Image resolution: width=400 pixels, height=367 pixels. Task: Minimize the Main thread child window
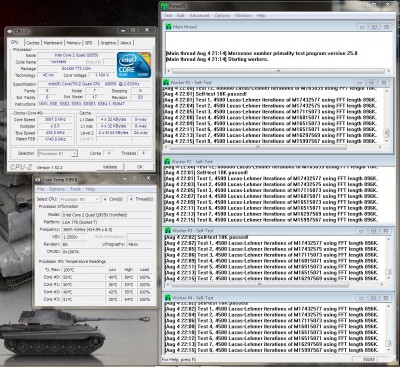click(362, 27)
